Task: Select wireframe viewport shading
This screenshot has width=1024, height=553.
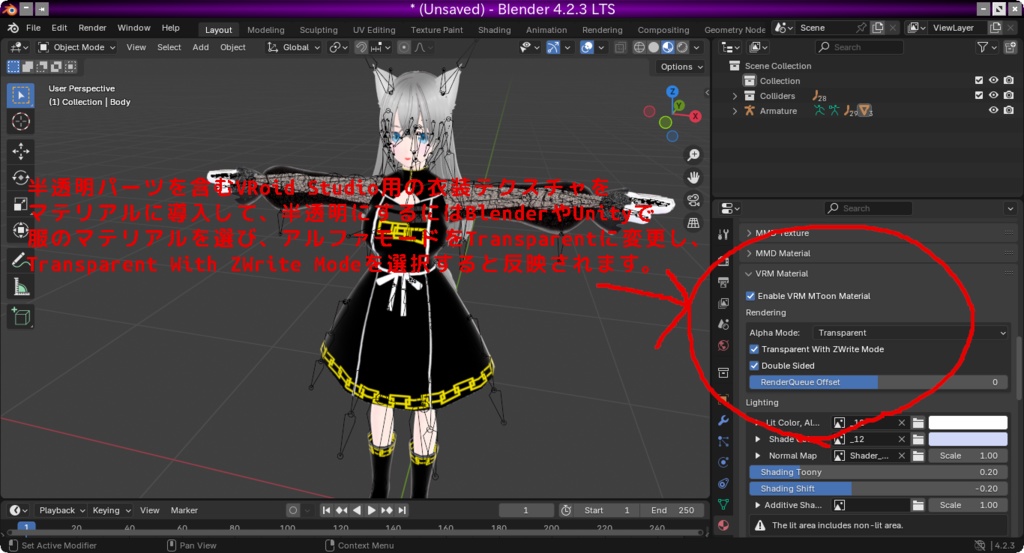Action: pos(639,47)
